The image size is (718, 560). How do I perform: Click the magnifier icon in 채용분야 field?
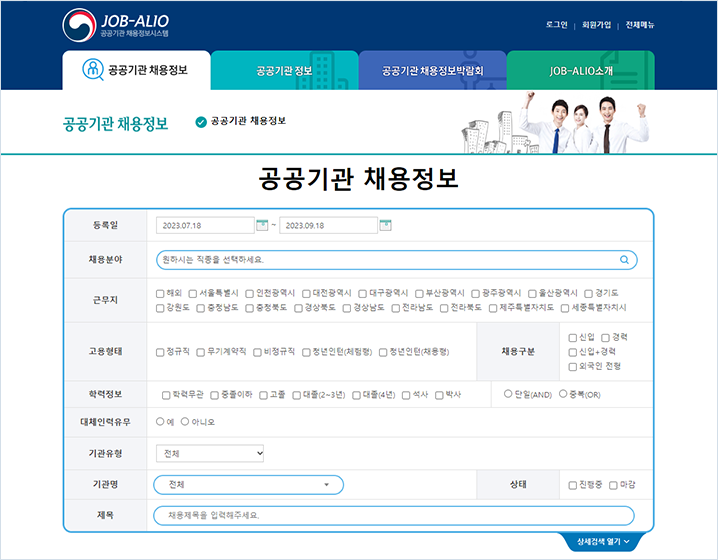[x=625, y=260]
